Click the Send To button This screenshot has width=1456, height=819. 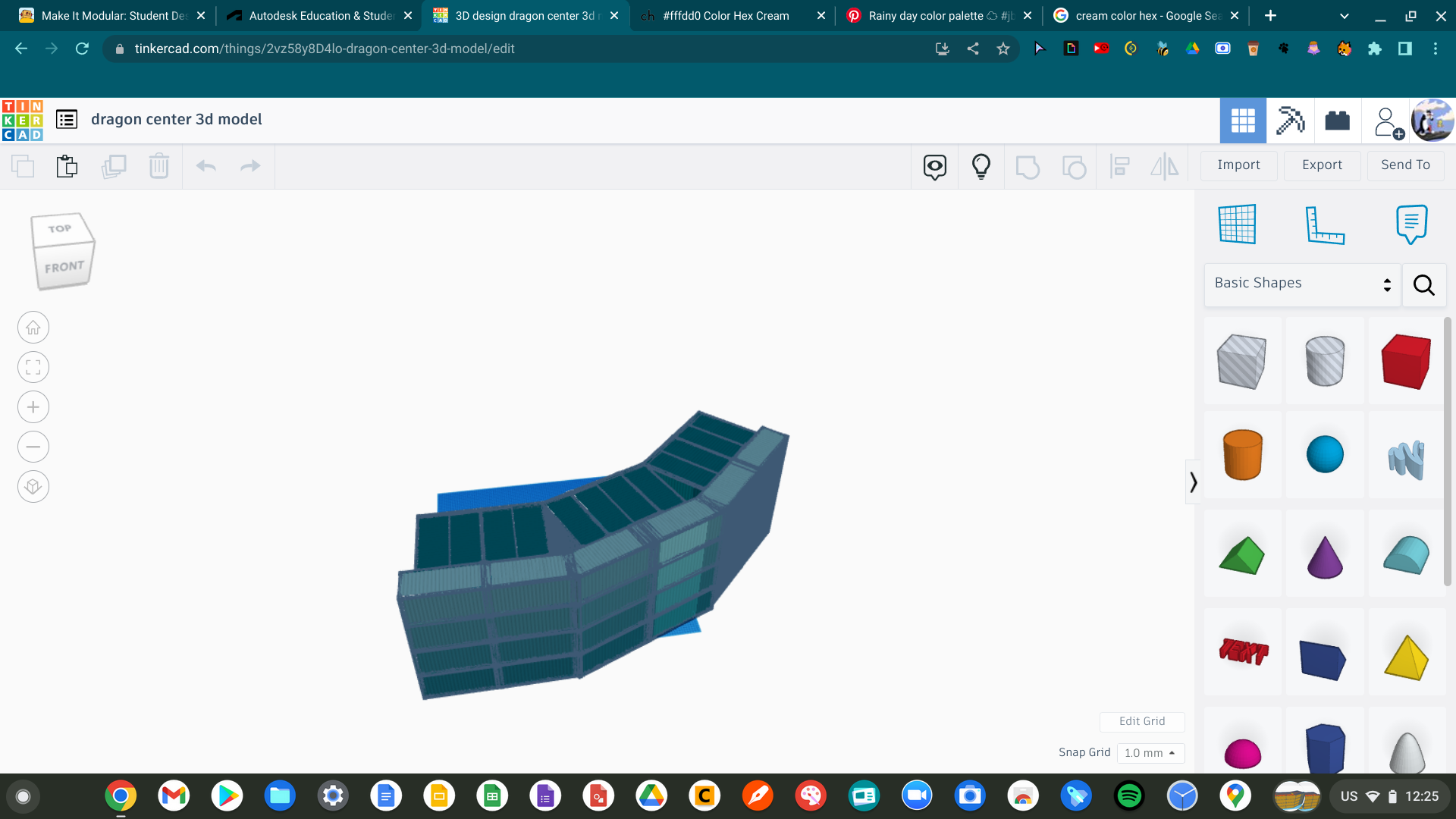pyautogui.click(x=1404, y=164)
